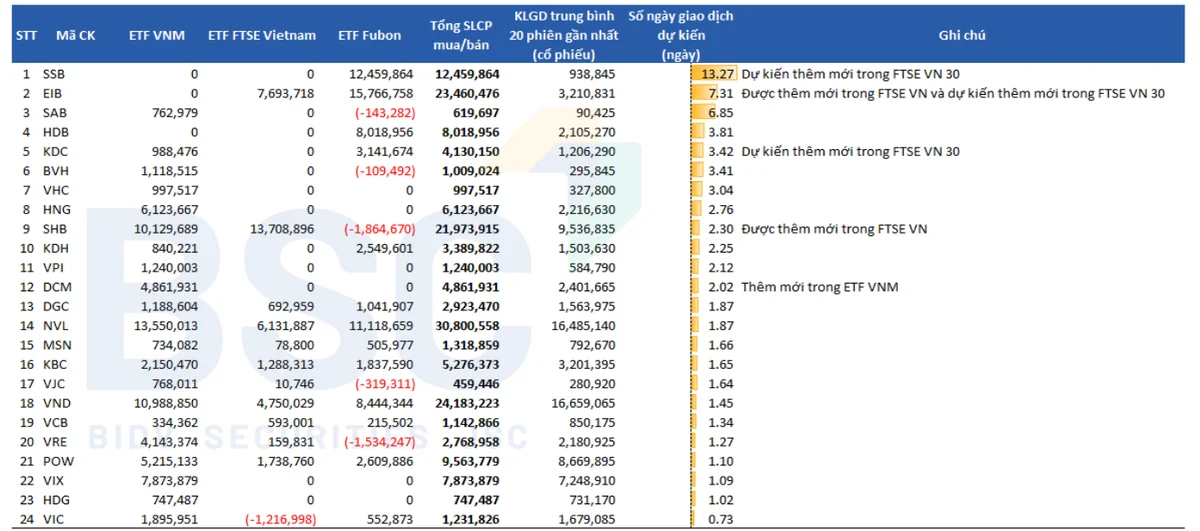Click negative value '(-1,216,998)' for VIC
Viewport: 1200px width, 531px height.
(280, 519)
